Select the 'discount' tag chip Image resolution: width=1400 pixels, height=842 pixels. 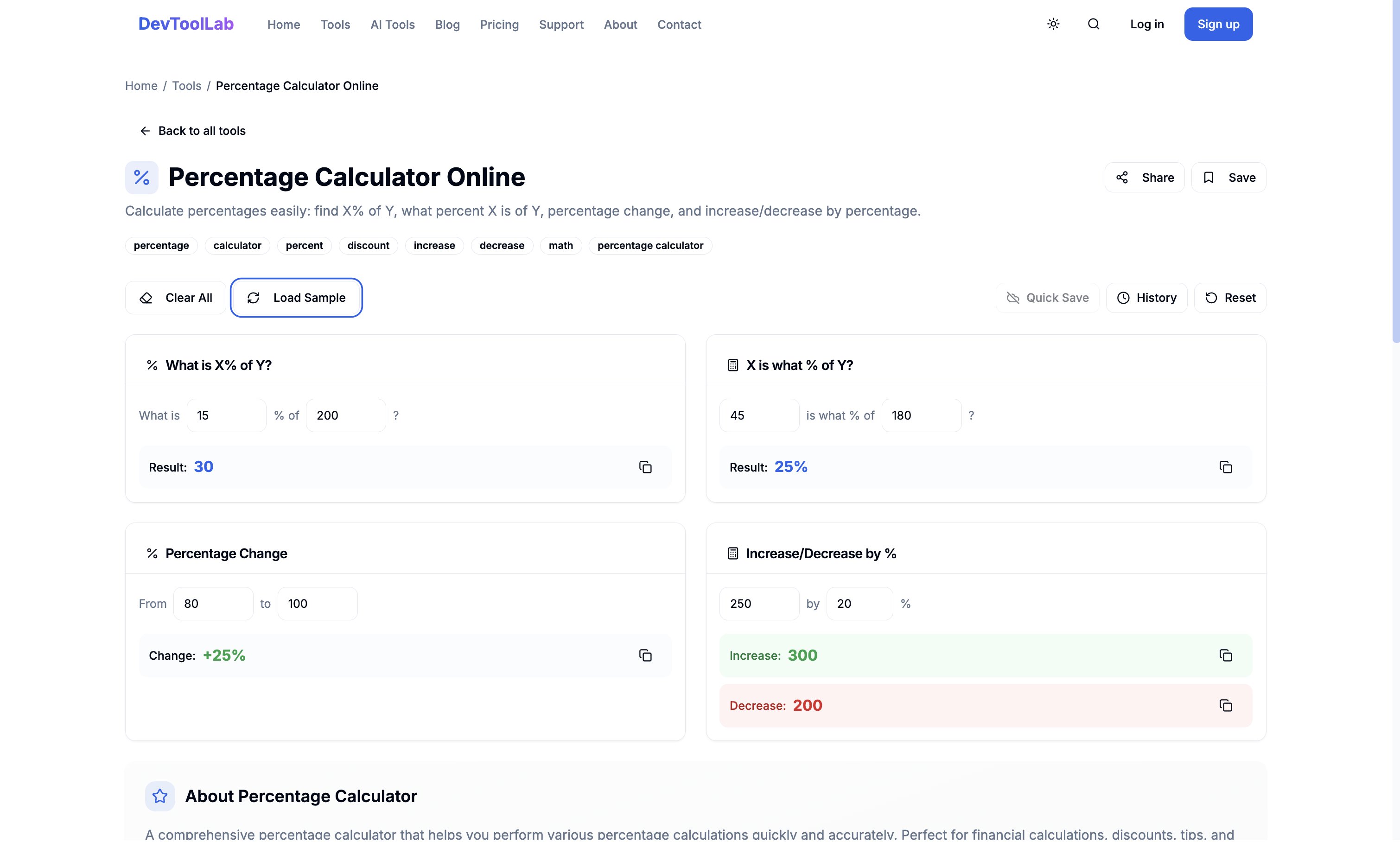(x=368, y=246)
